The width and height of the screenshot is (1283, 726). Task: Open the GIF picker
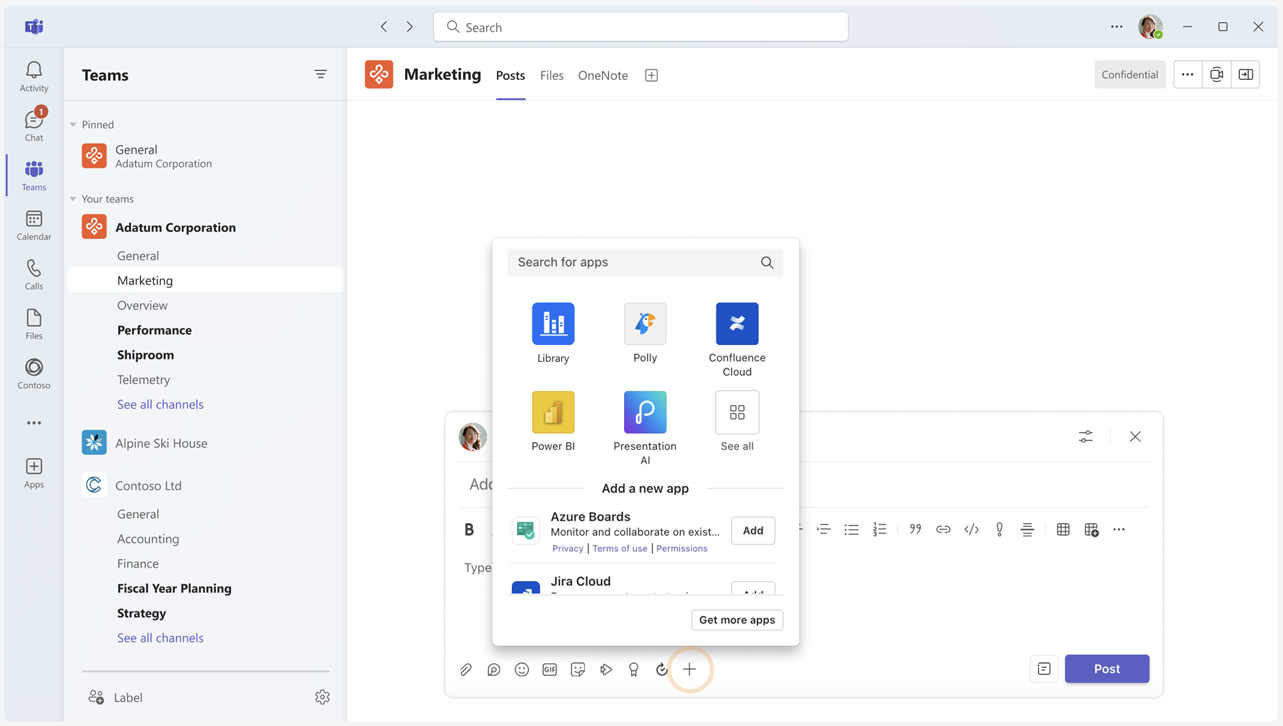tap(550, 670)
